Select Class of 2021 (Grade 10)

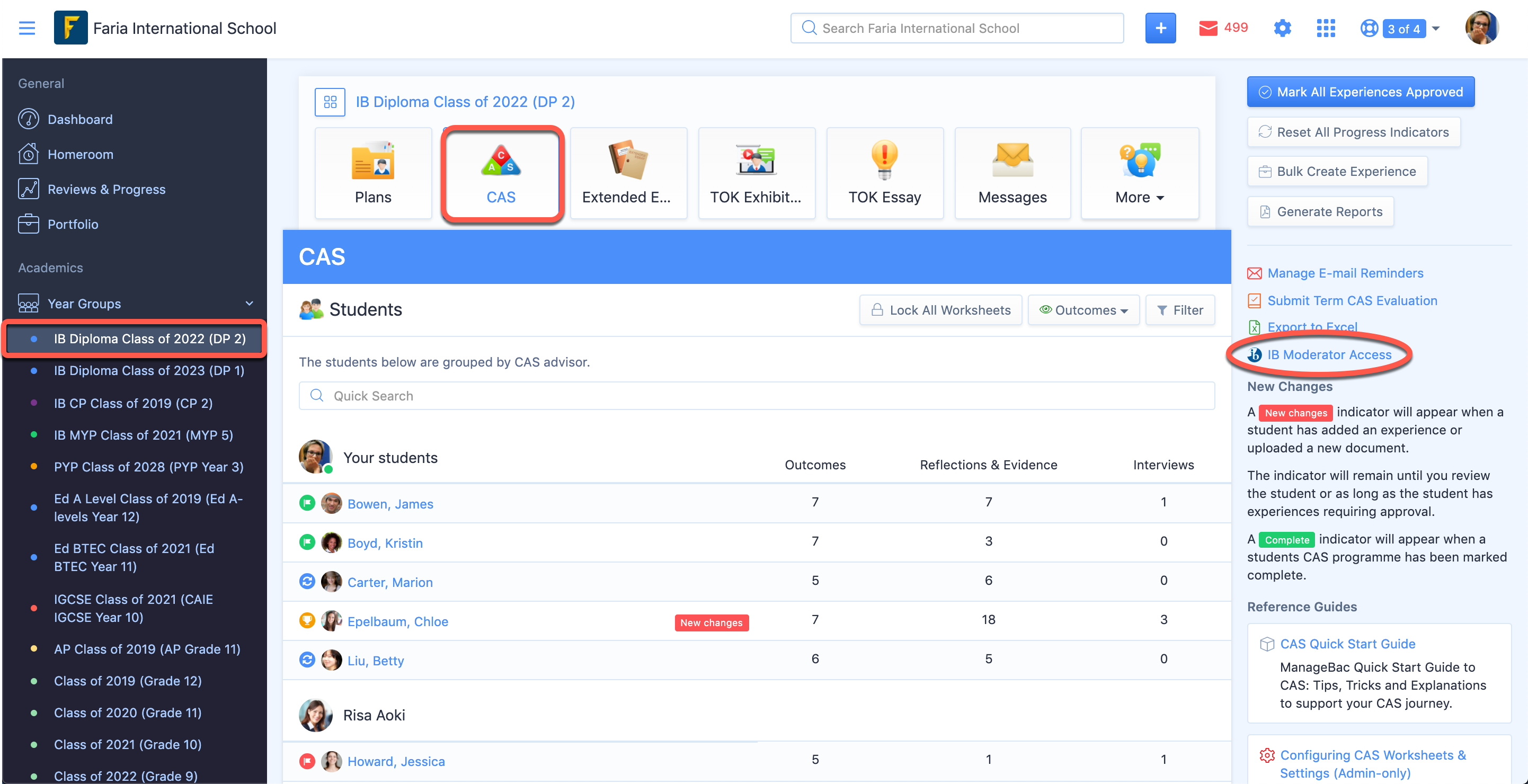[128, 745]
